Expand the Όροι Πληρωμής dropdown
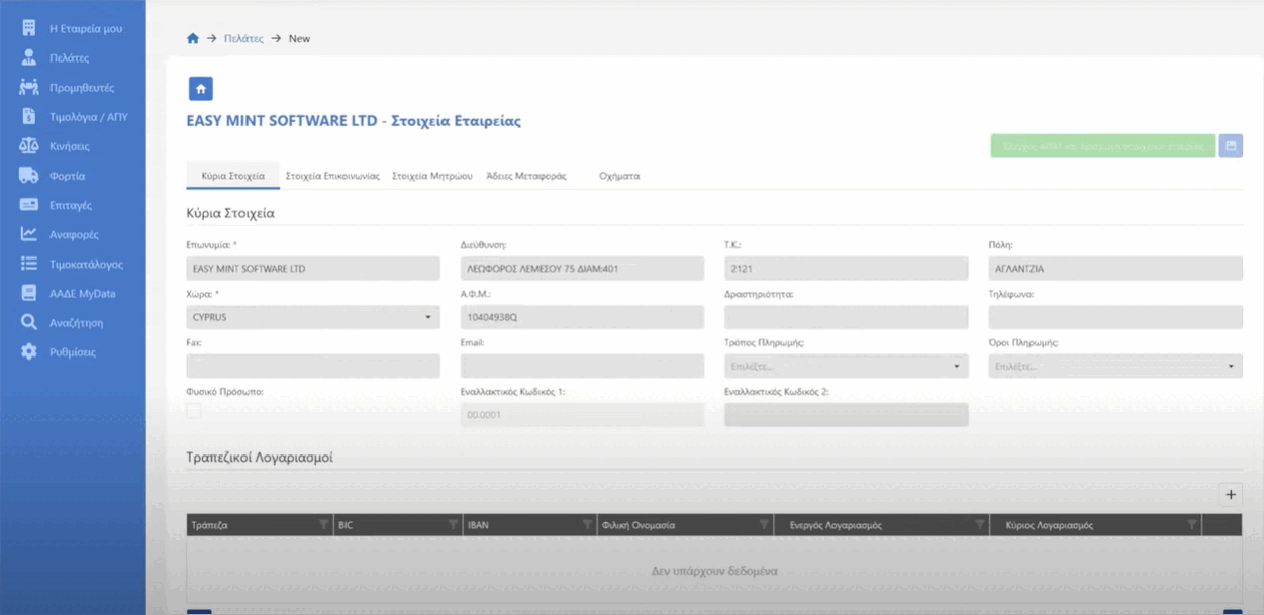 [x=1115, y=367]
